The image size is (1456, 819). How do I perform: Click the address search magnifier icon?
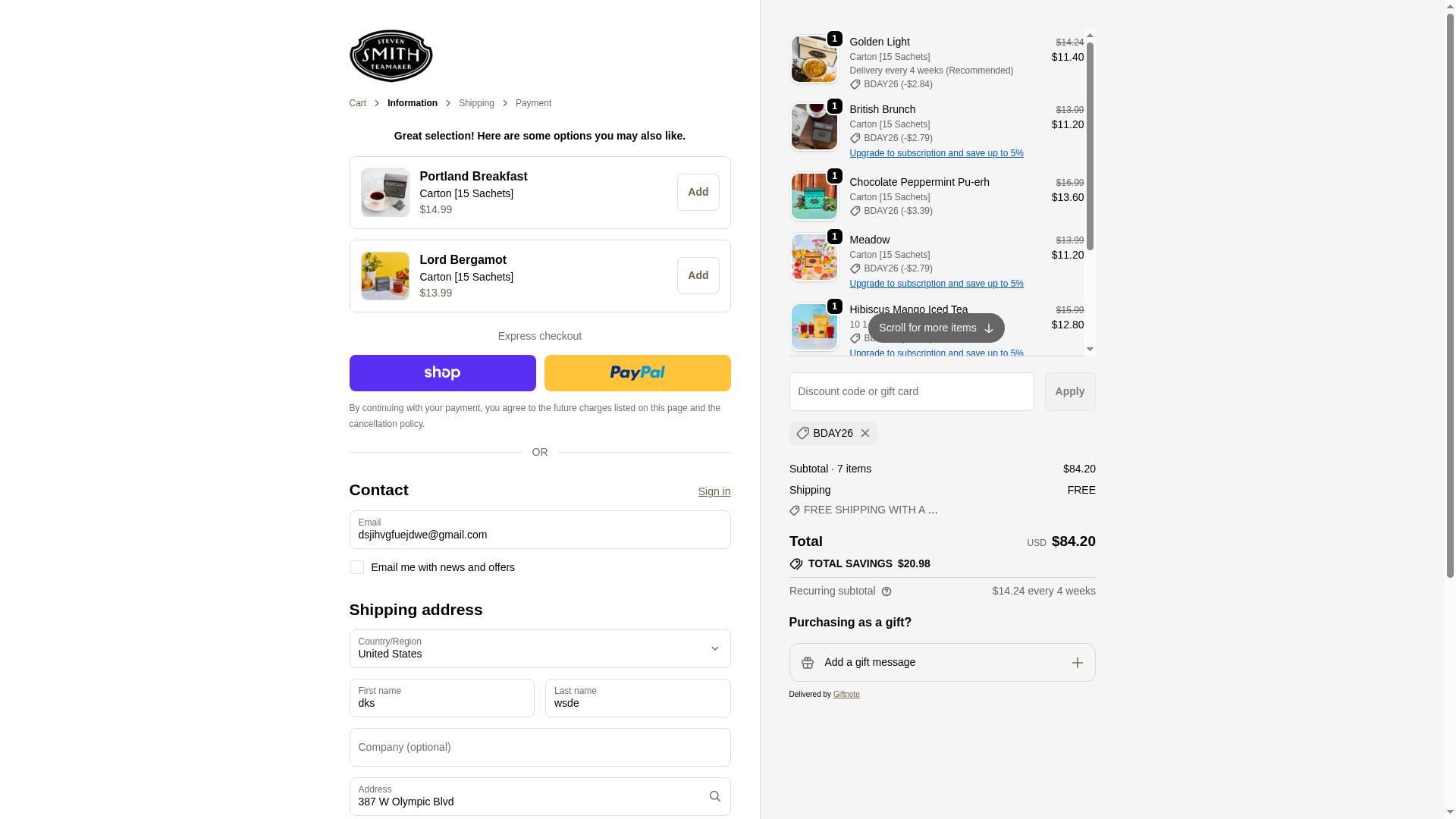point(714,796)
